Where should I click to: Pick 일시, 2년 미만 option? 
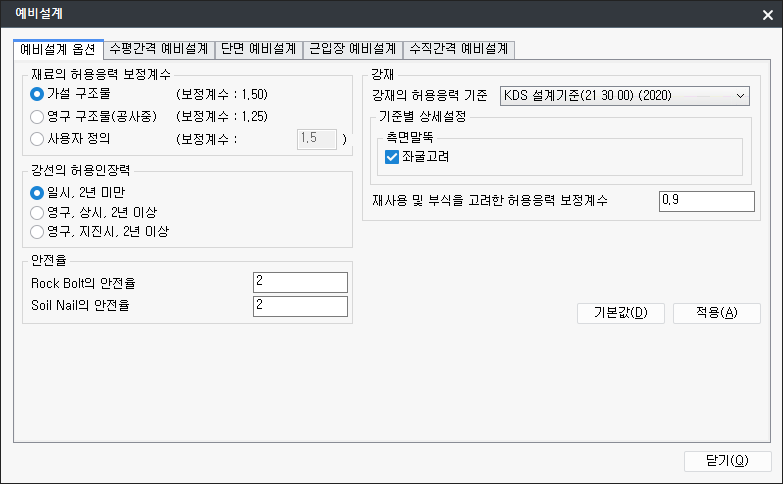[x=38, y=192]
